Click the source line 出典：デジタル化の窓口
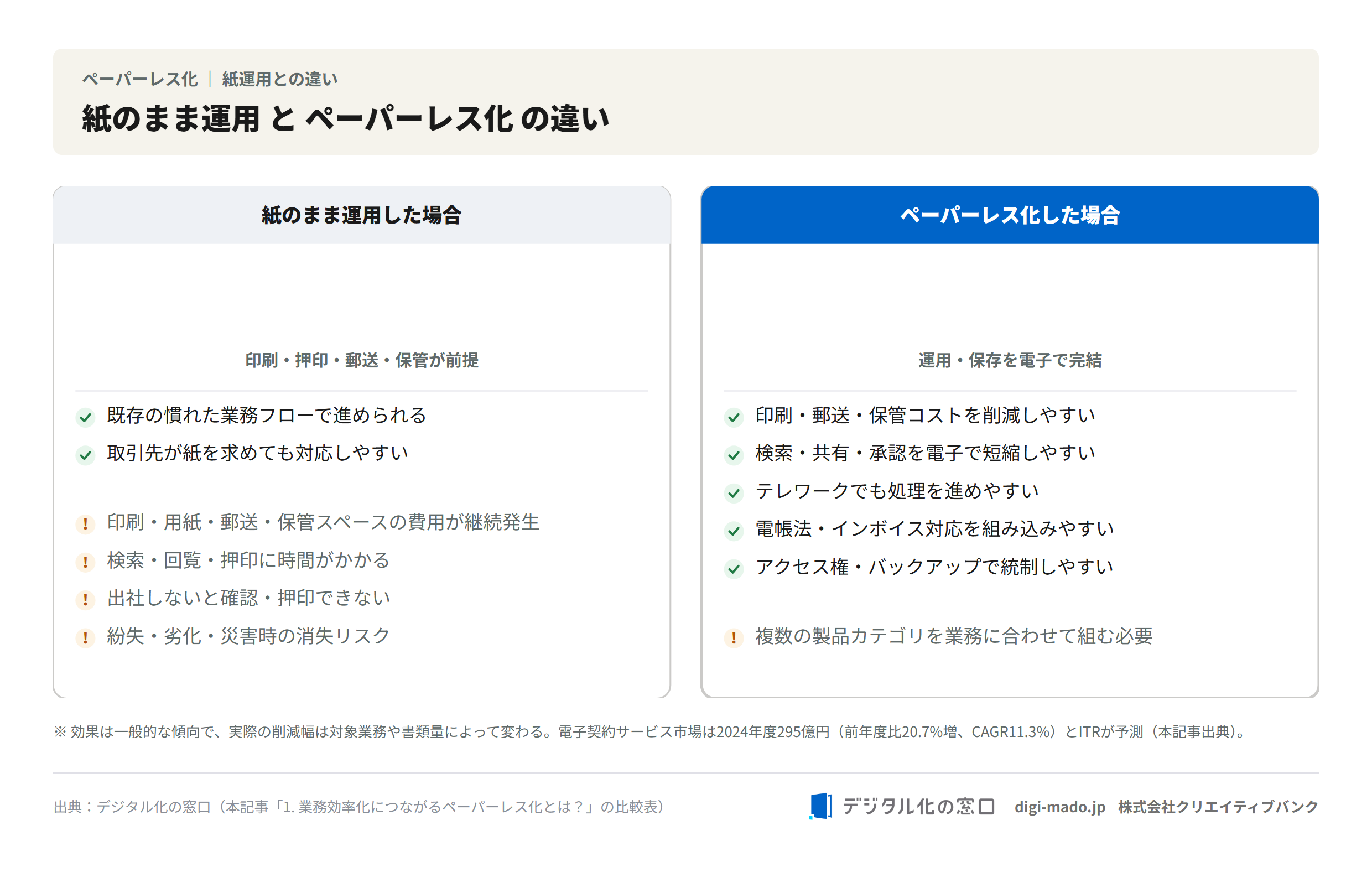 point(360,807)
